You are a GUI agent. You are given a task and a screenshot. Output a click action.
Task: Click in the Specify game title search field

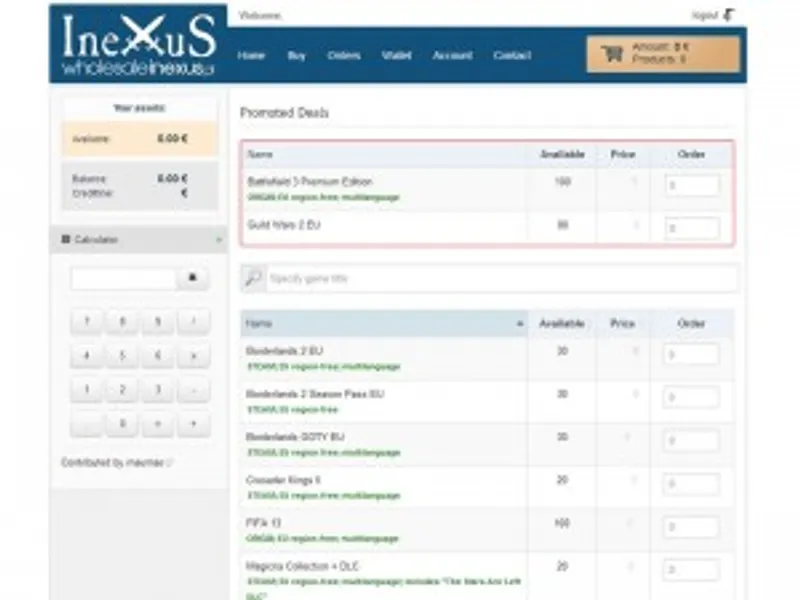(500, 278)
